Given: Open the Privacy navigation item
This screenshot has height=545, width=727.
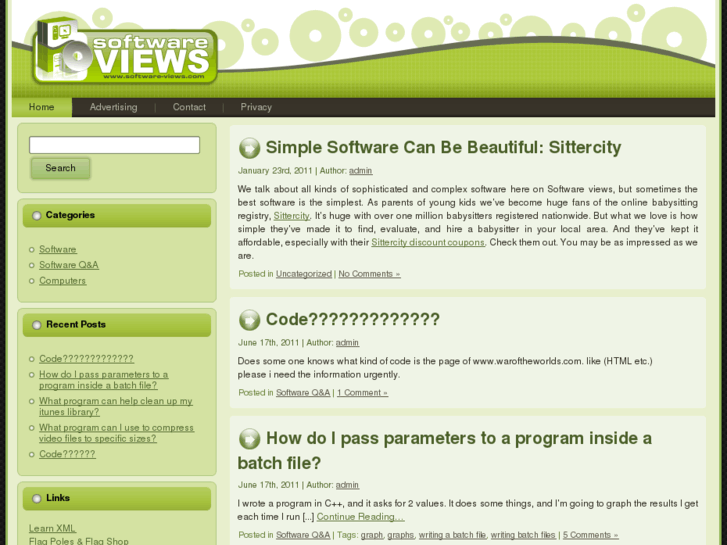Looking at the screenshot, I should click(256, 107).
